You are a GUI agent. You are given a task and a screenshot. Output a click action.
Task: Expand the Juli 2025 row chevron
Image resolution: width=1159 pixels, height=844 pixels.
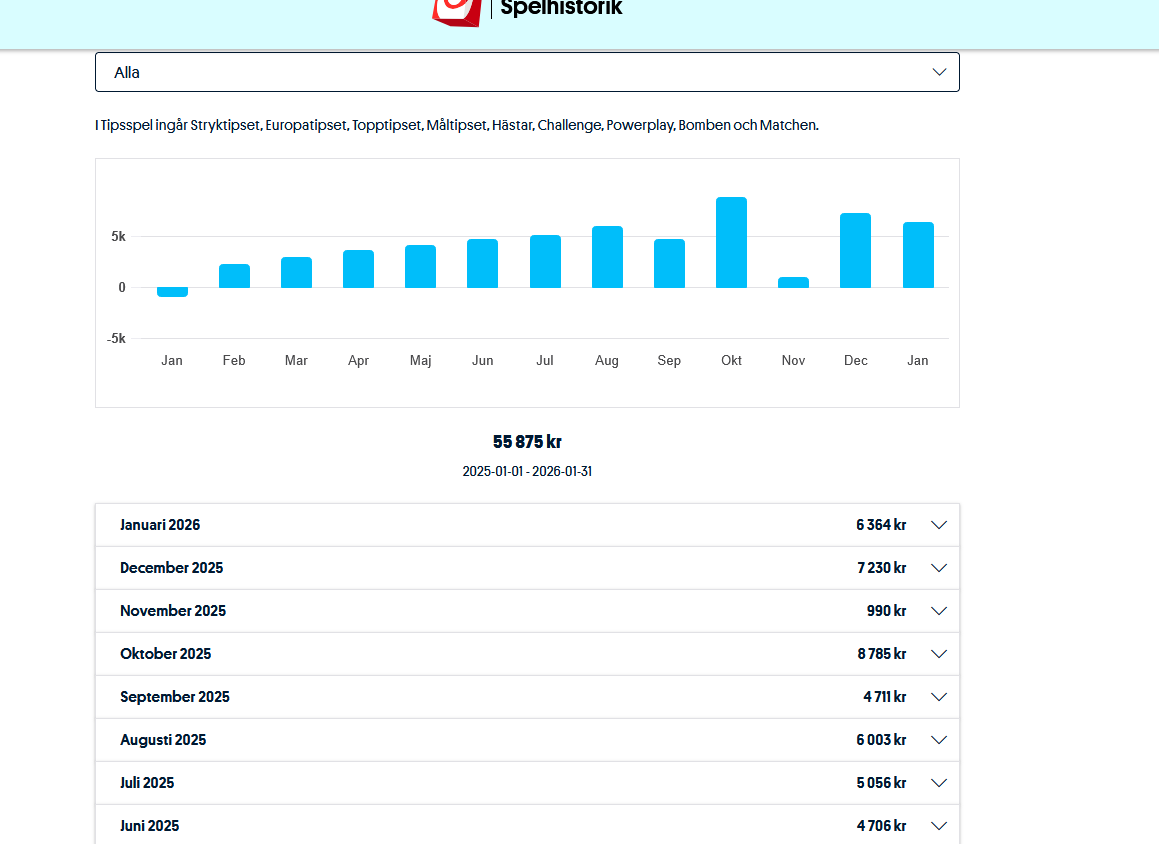coord(938,783)
